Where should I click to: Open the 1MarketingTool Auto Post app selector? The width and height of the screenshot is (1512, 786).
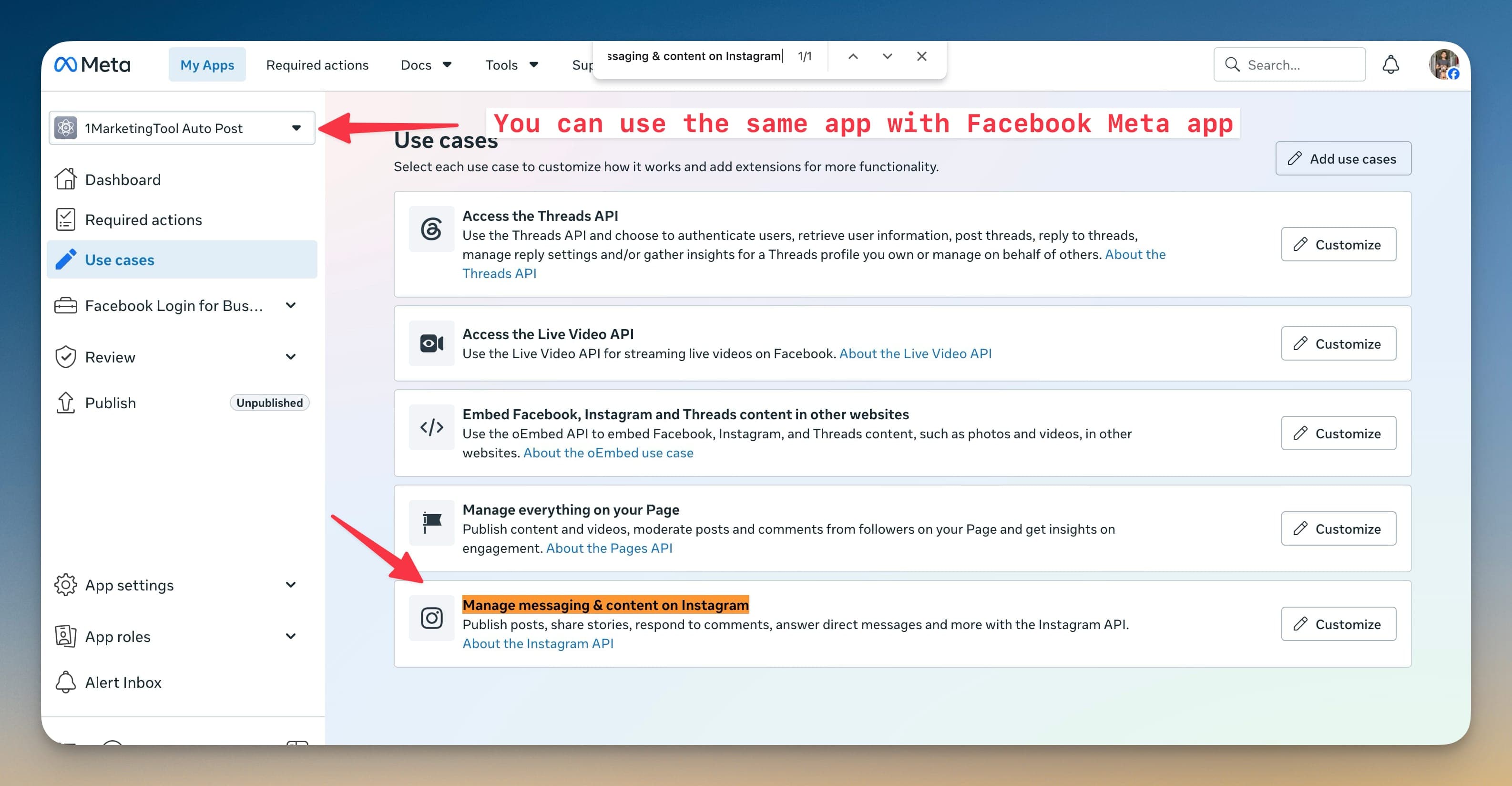tap(182, 128)
